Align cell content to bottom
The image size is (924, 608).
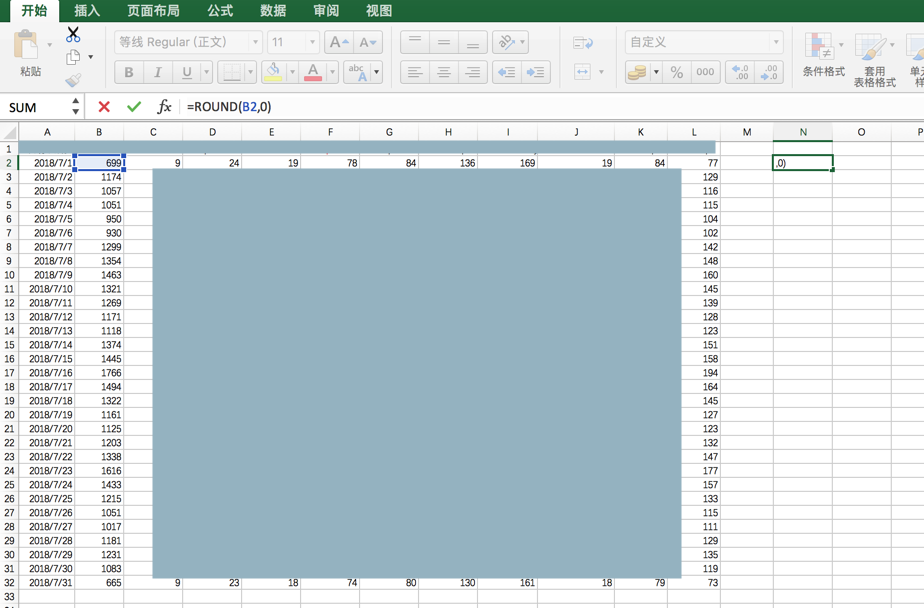(473, 42)
